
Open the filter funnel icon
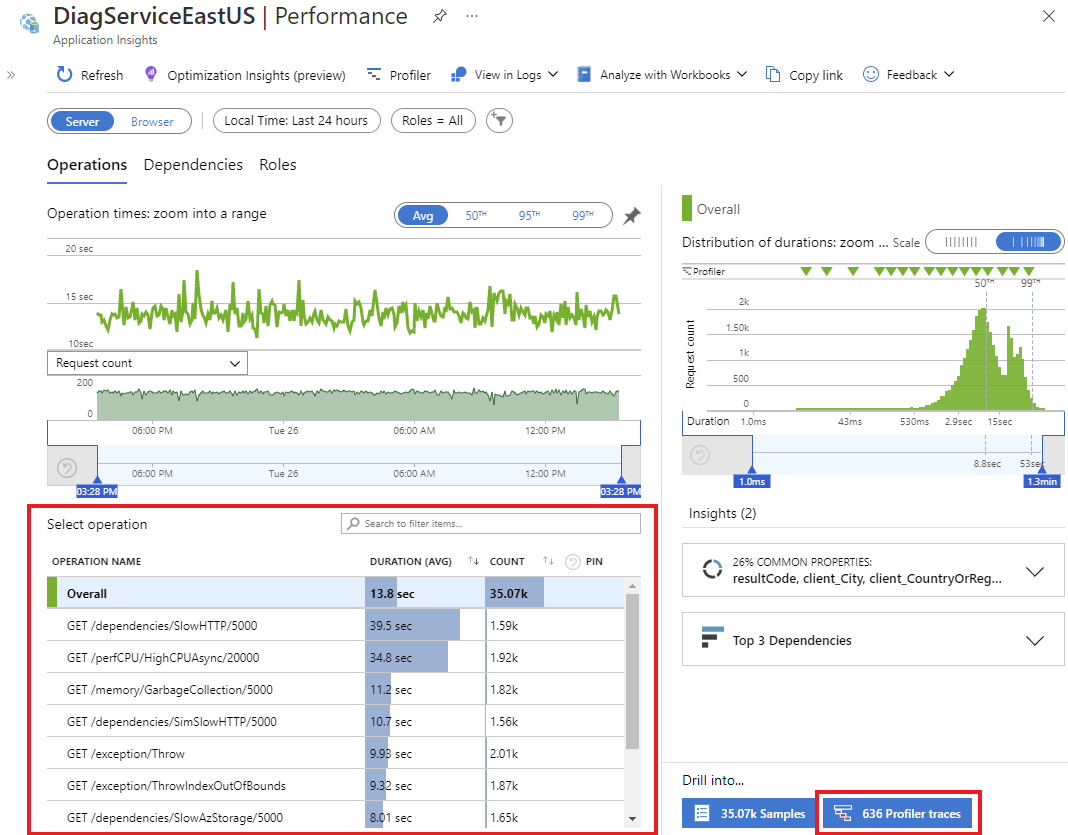pos(499,121)
